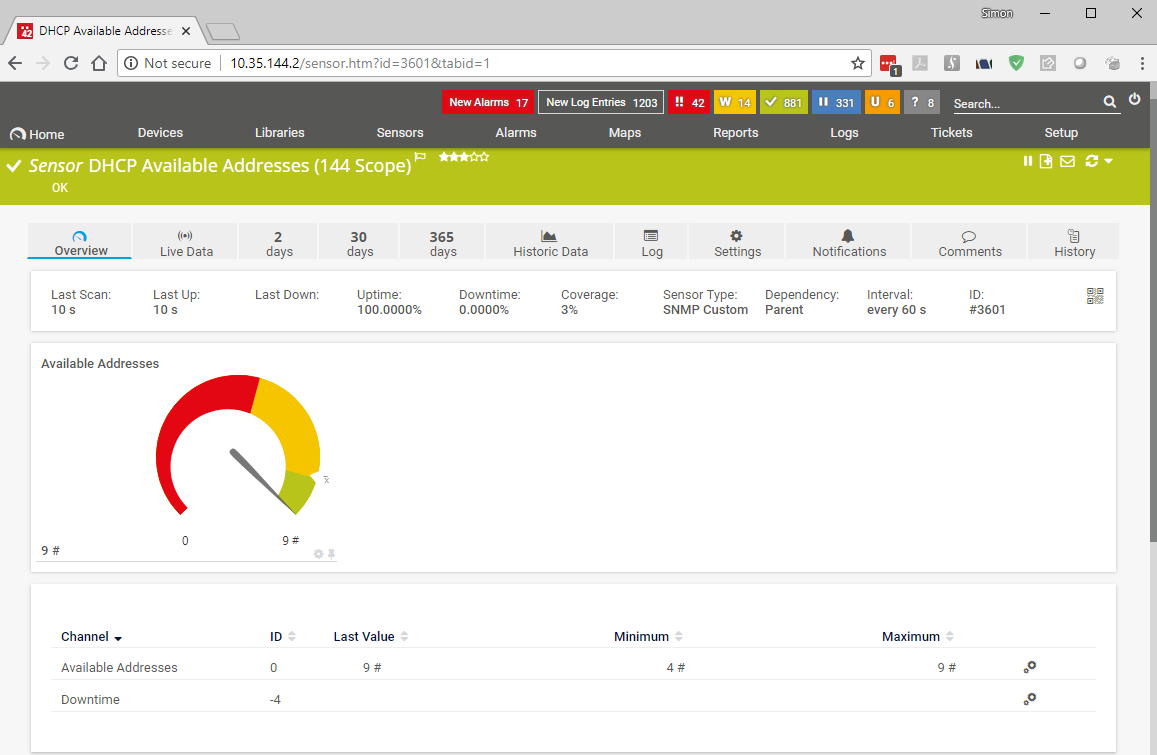Toggle the sensor flag marker
The height and width of the screenshot is (755, 1157).
(x=421, y=157)
